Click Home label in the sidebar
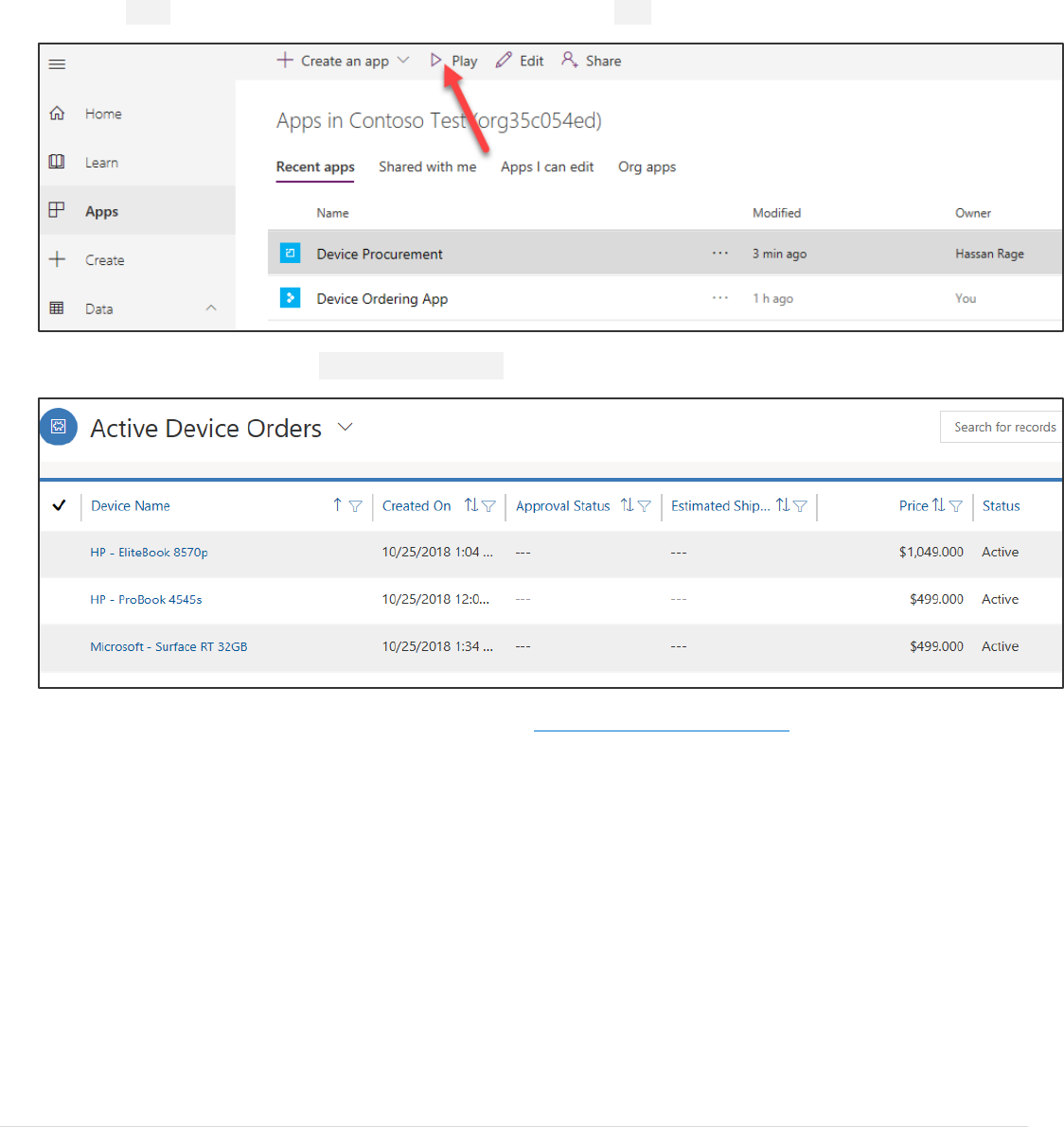The image size is (1064, 1127). point(103,114)
